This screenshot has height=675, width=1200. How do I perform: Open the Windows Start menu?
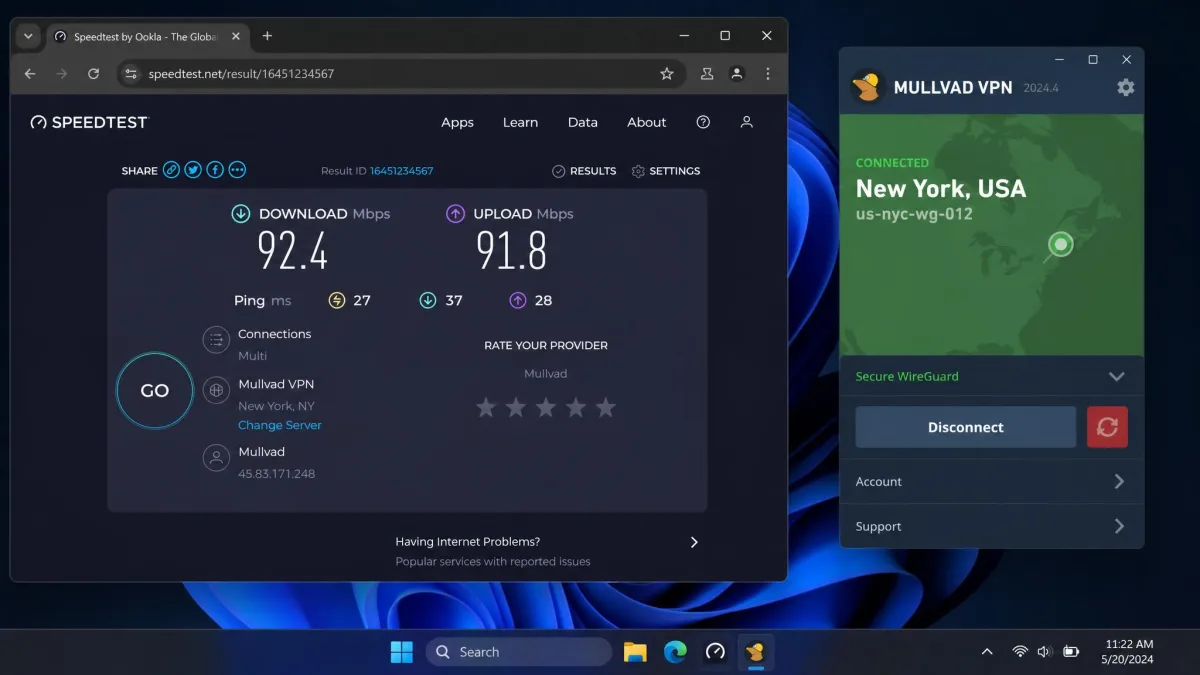pos(402,652)
